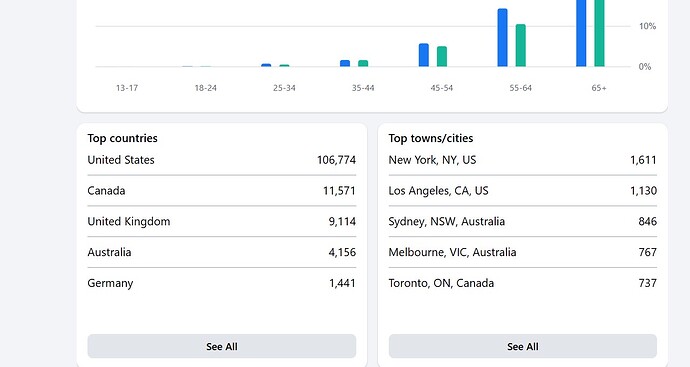Image resolution: width=690 pixels, height=367 pixels.
Task: Select New York, NY, US row
Action: pos(522,160)
